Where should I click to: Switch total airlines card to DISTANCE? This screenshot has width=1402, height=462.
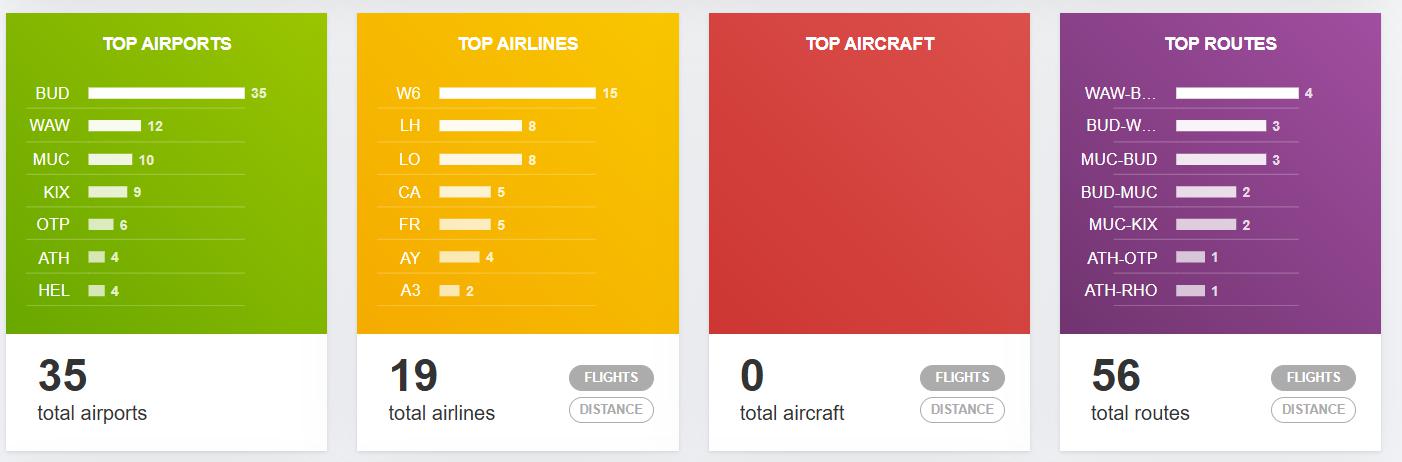click(611, 409)
